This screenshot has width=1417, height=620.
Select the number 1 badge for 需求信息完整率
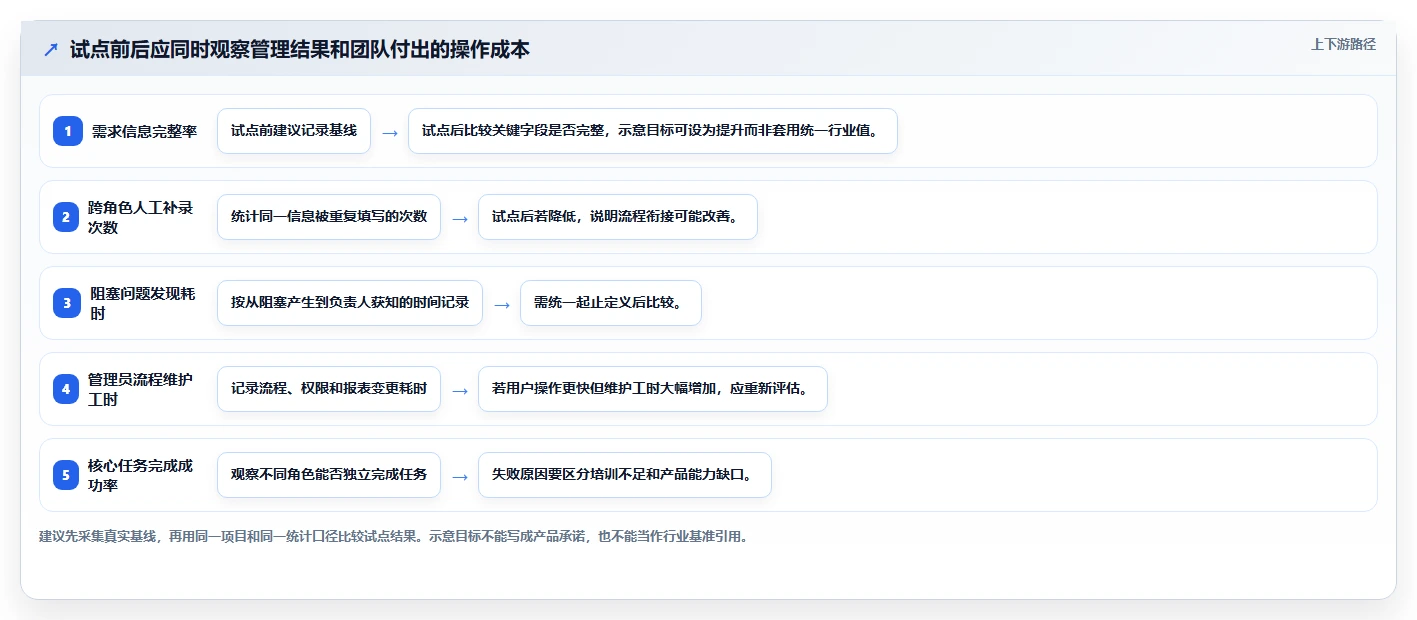pyautogui.click(x=68, y=131)
